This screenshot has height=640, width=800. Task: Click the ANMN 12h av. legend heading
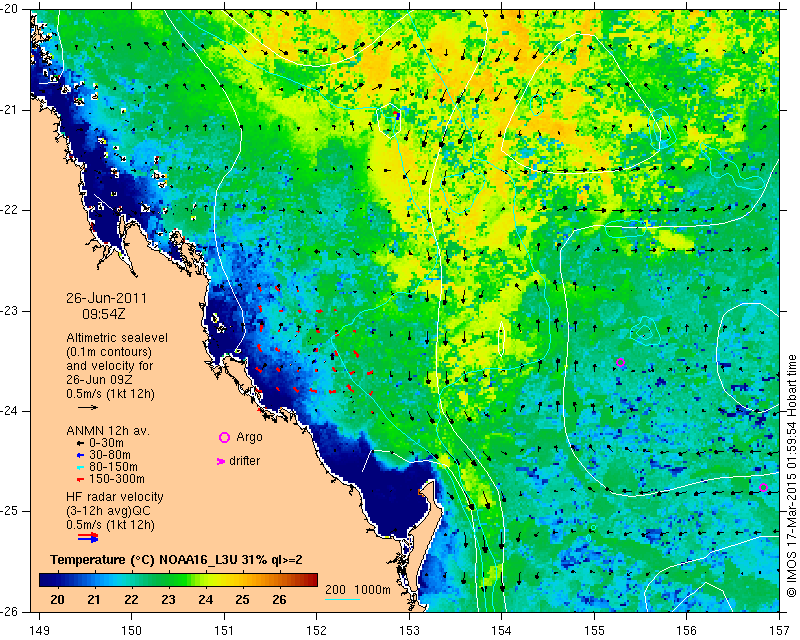click(x=108, y=431)
